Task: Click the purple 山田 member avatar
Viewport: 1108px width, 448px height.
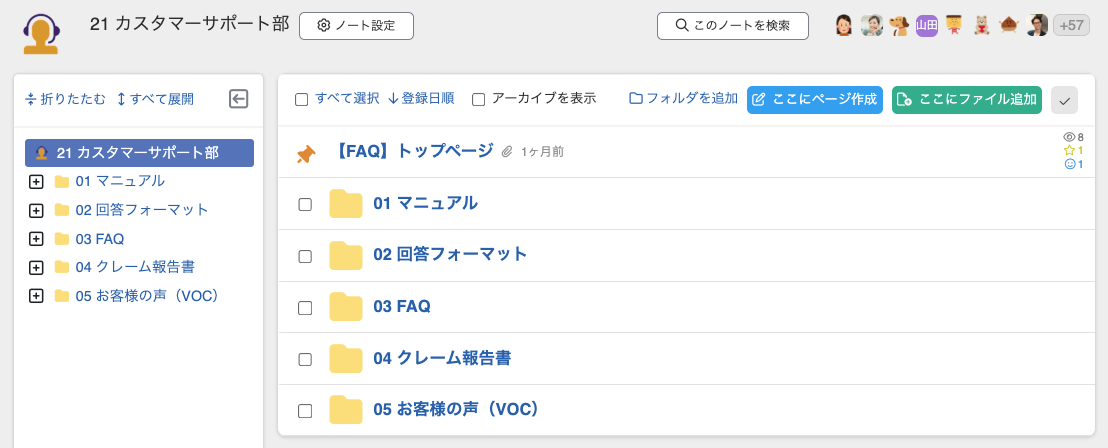Action: pyautogui.click(x=927, y=26)
